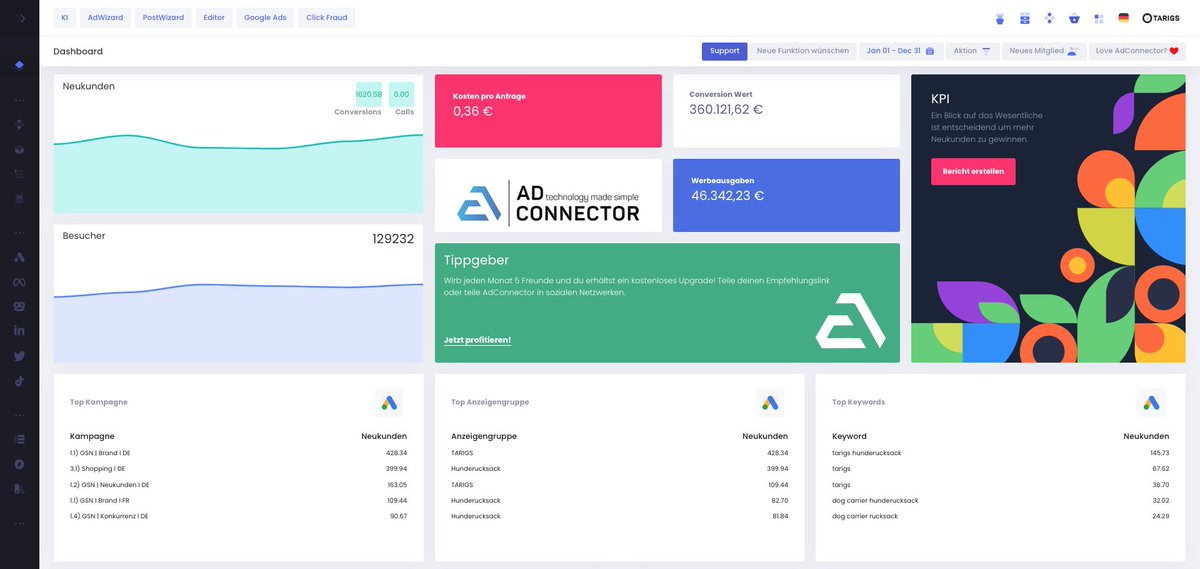Open the TikTok icon in sidebar
The height and width of the screenshot is (569, 1200).
coord(19,380)
